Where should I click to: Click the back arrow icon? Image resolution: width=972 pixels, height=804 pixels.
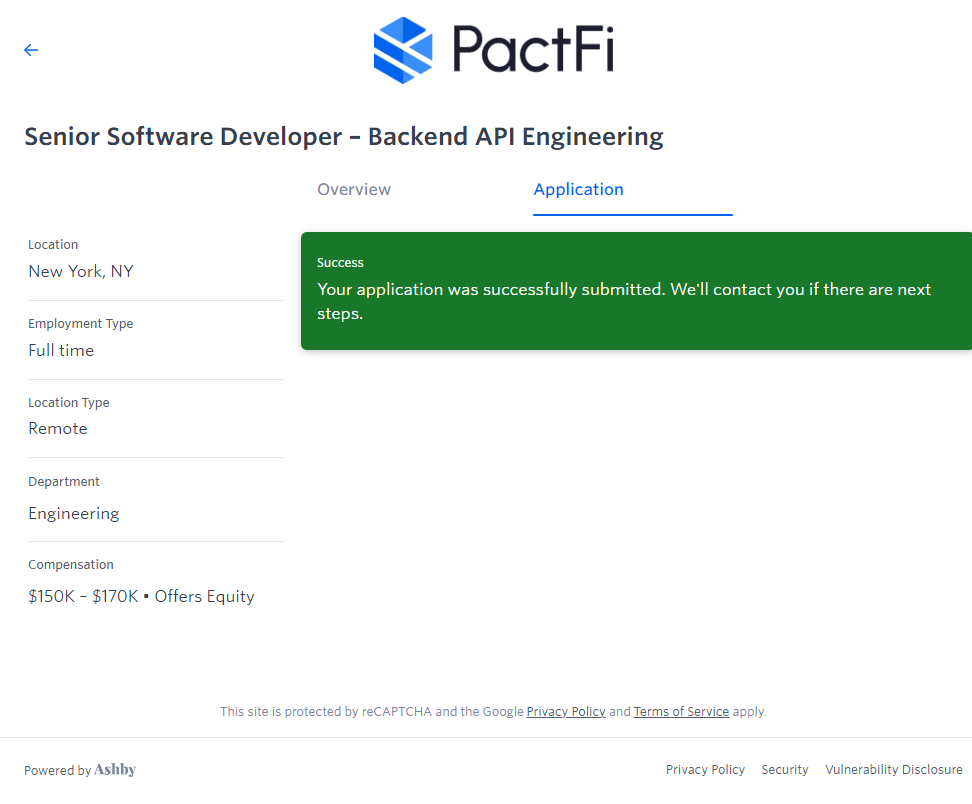(31, 50)
